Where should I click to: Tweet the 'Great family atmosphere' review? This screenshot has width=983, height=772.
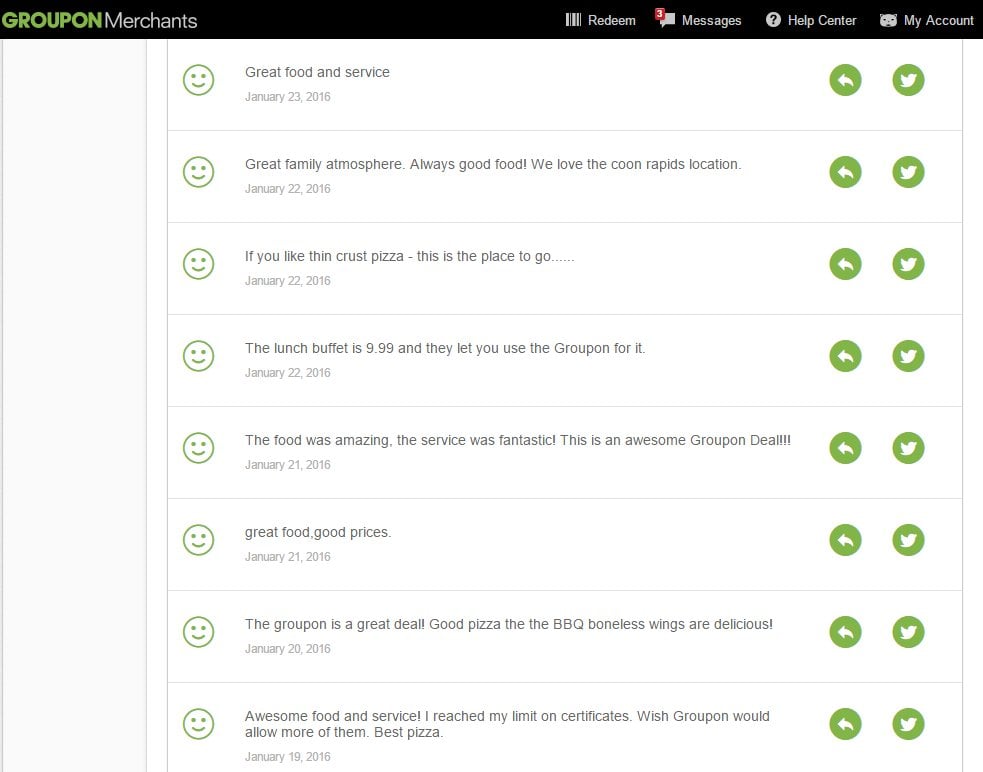coord(908,172)
